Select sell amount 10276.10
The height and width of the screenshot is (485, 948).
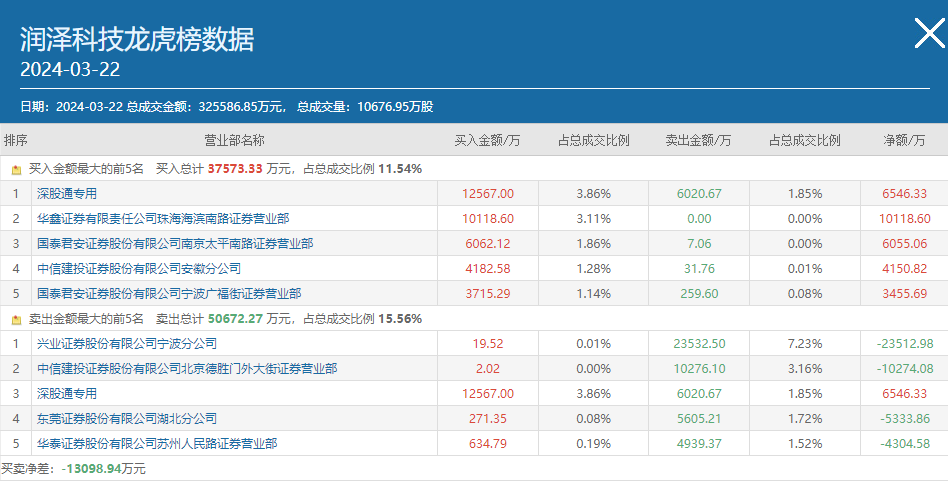click(x=699, y=368)
